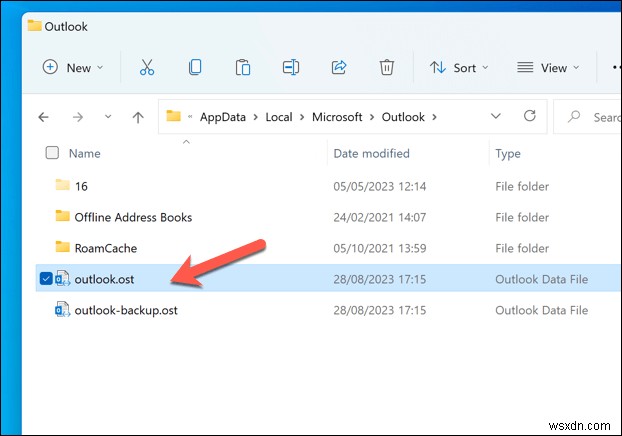This screenshot has width=622, height=436.
Task: Show hidden breadcrumb path with double chevron
Action: point(190,117)
